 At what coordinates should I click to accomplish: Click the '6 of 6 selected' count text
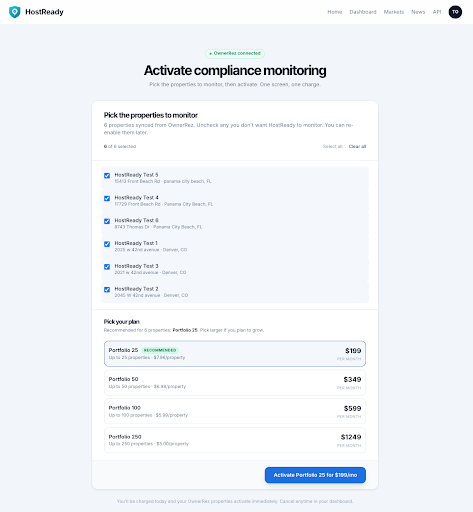click(x=120, y=146)
